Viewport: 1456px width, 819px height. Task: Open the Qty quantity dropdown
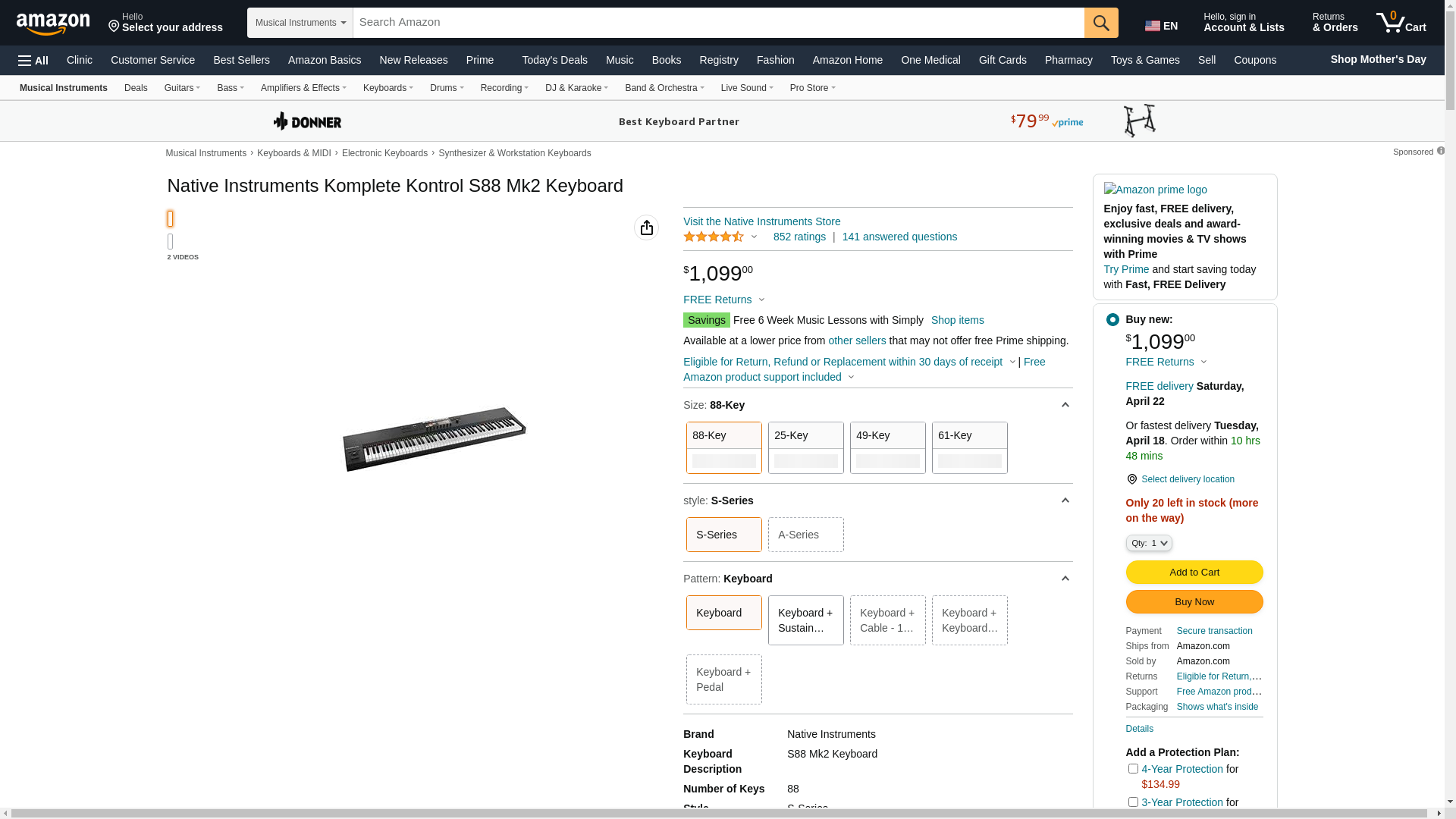[x=1148, y=543]
